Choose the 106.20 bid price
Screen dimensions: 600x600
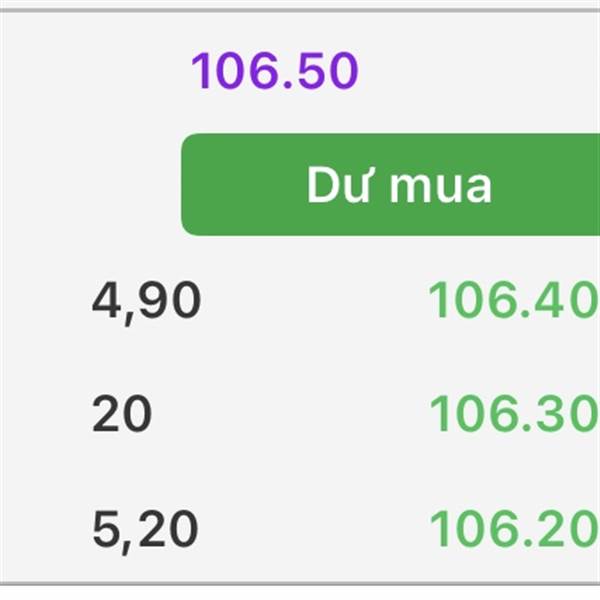click(513, 529)
